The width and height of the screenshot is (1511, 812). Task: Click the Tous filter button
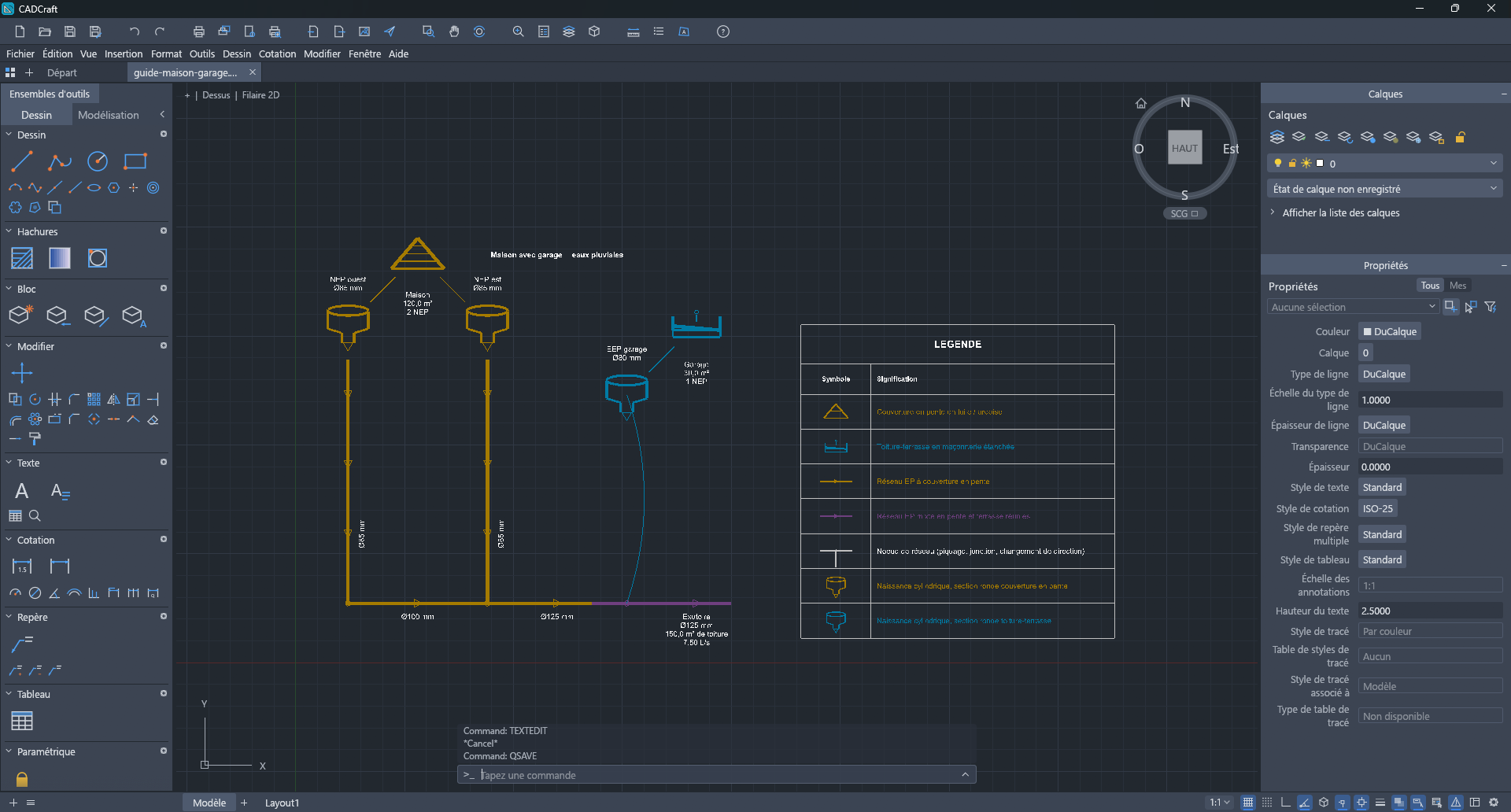tap(1430, 286)
